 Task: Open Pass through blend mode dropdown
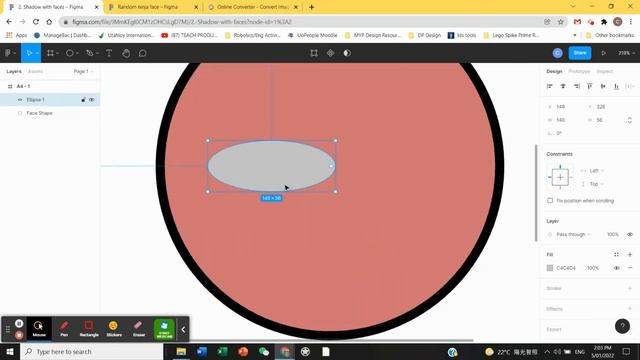tap(573, 234)
